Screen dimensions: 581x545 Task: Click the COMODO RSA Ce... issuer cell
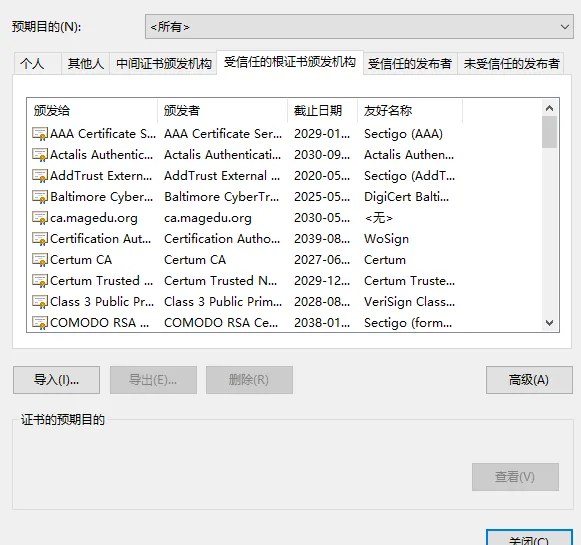221,323
